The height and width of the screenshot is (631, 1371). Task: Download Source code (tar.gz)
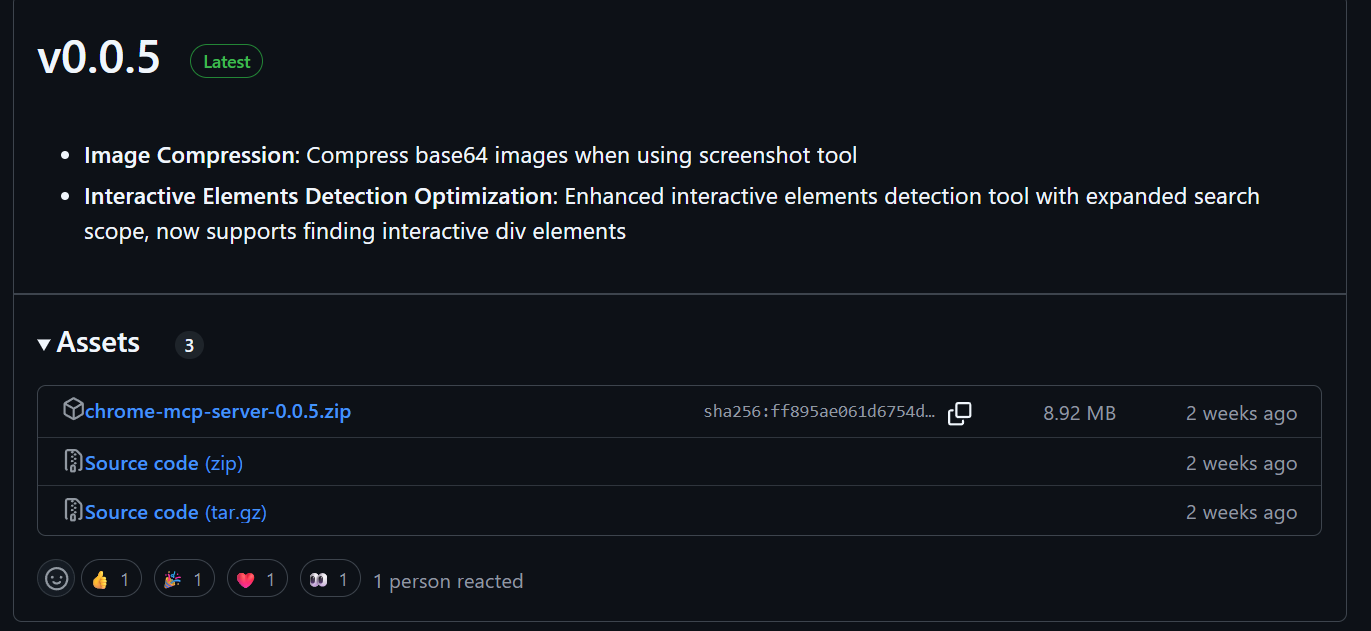[x=176, y=512]
